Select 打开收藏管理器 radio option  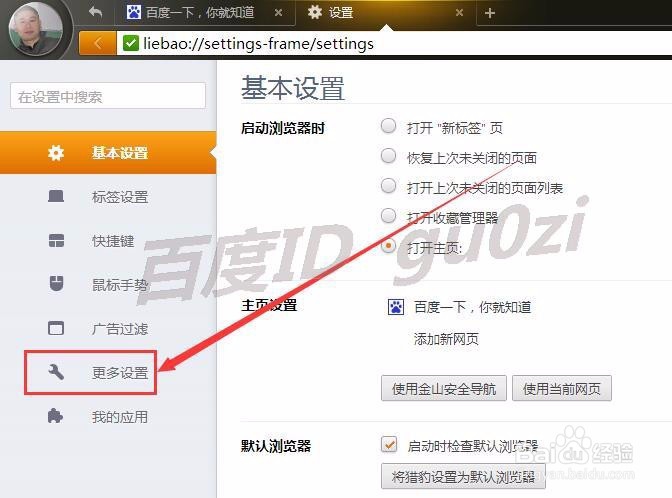pyautogui.click(x=389, y=216)
